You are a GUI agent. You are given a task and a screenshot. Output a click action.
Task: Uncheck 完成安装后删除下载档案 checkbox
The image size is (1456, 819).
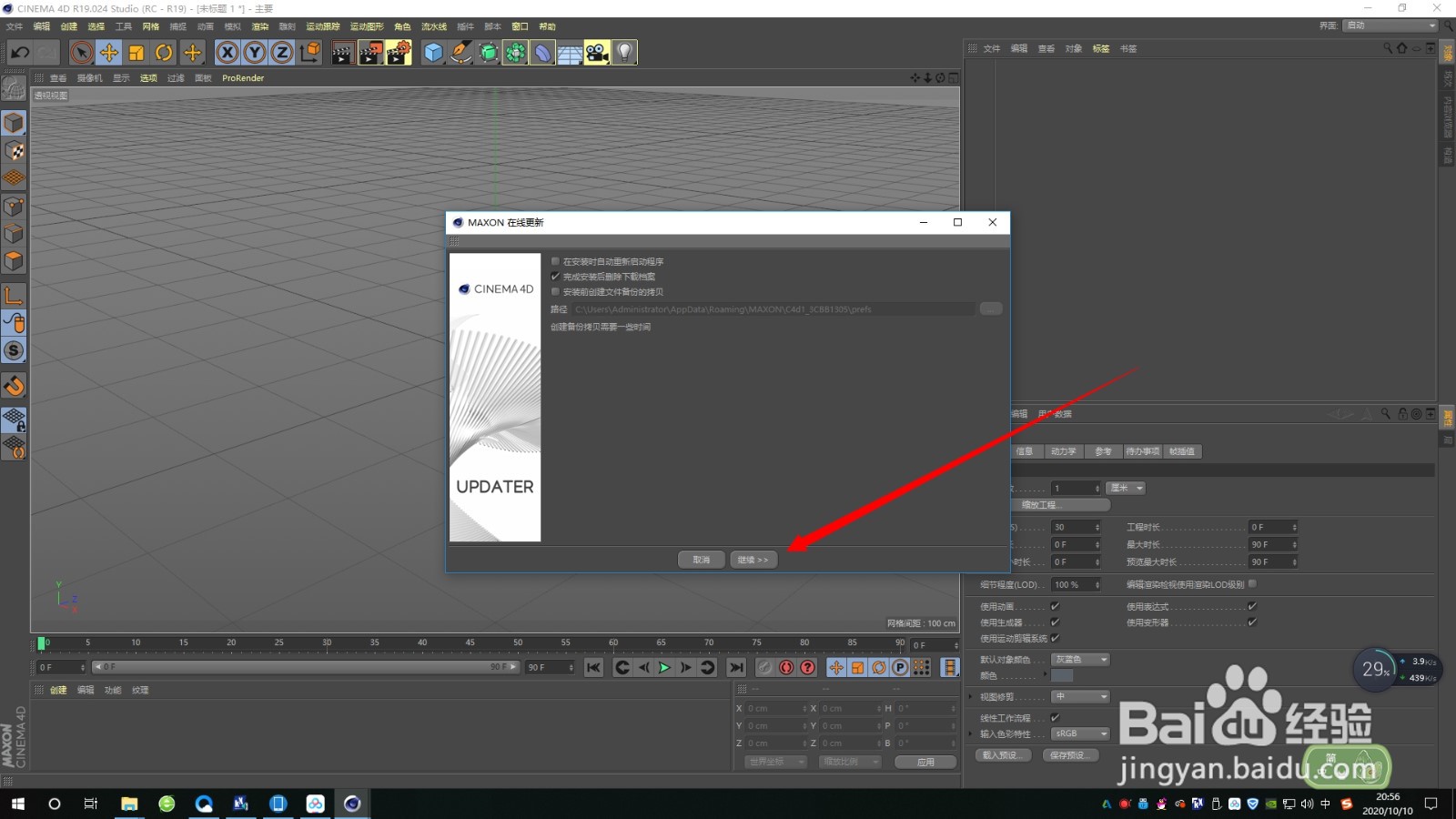(555, 277)
